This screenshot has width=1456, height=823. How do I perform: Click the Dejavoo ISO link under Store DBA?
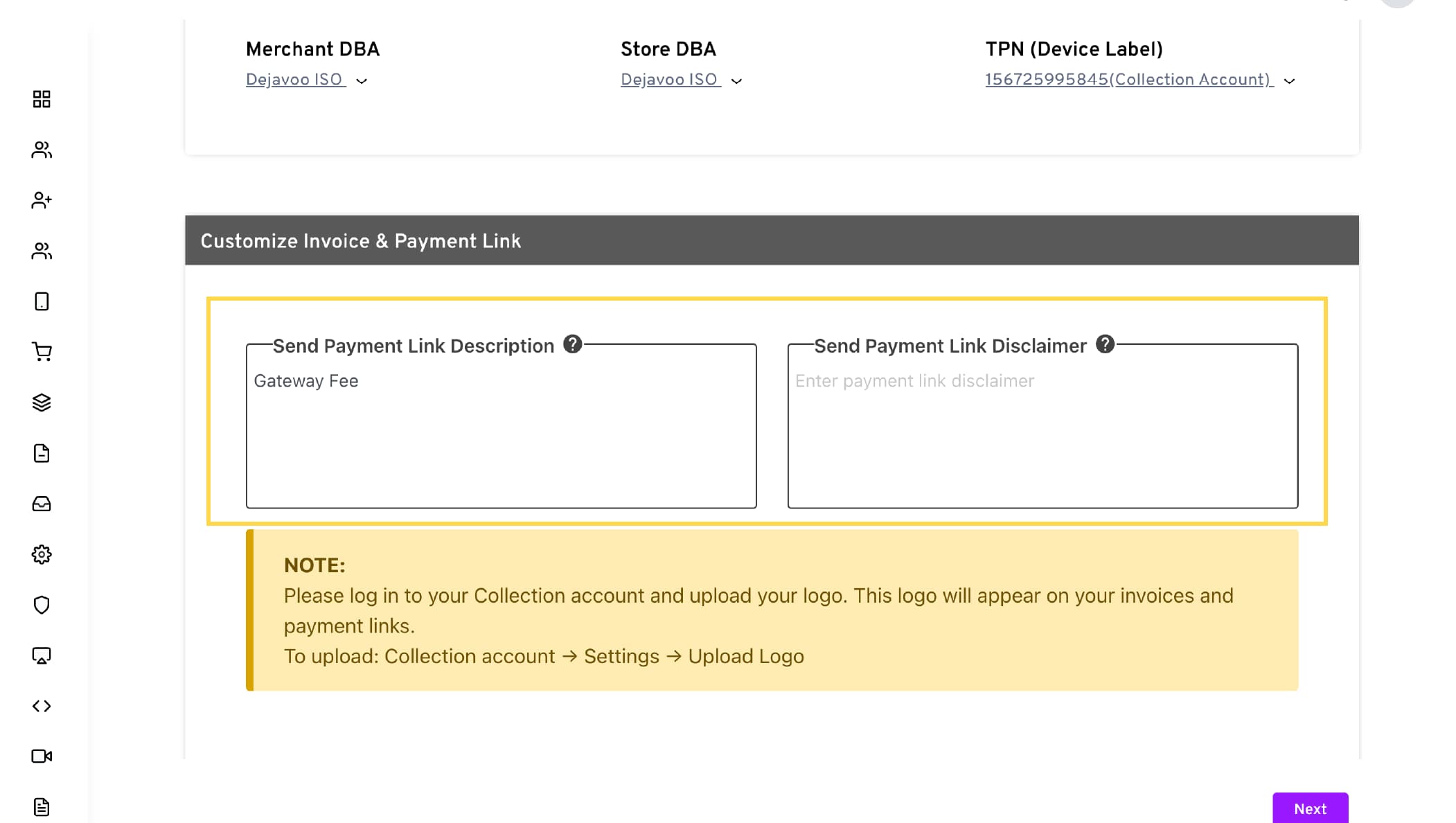point(669,80)
